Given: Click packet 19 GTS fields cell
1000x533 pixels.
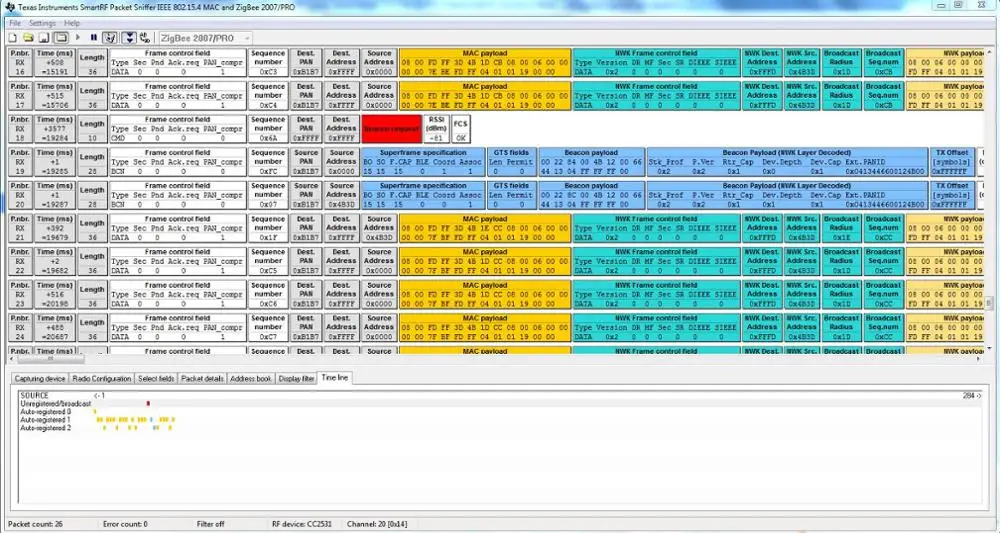Looking at the screenshot, I should coord(511,163).
